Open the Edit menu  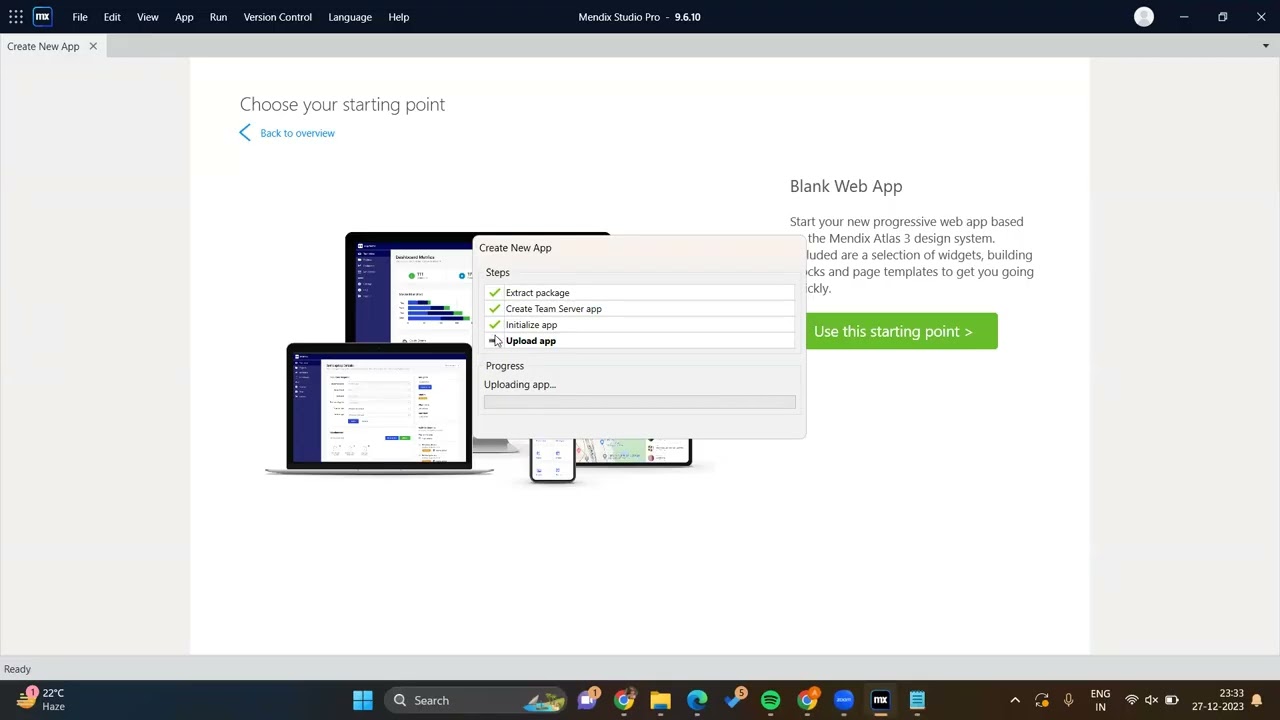point(112,17)
